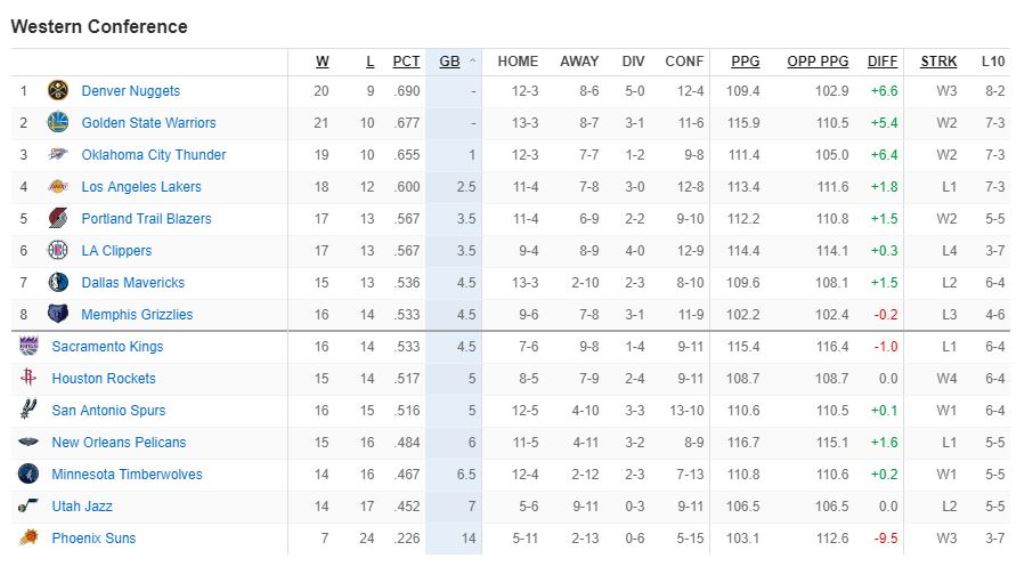This screenshot has height=574, width=1024.
Task: Sort by OPP PPG column header
Action: click(x=817, y=62)
